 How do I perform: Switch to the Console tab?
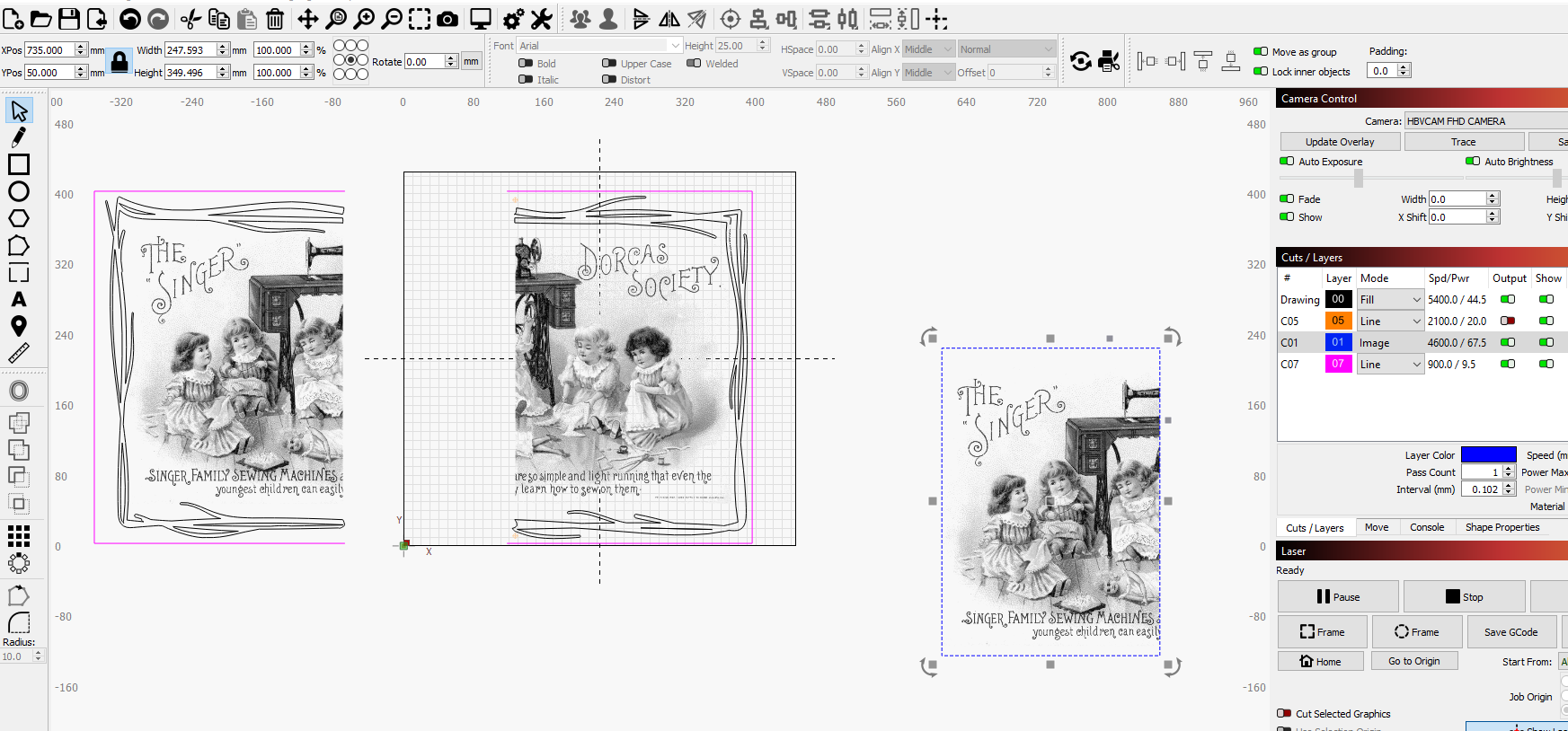(1427, 528)
